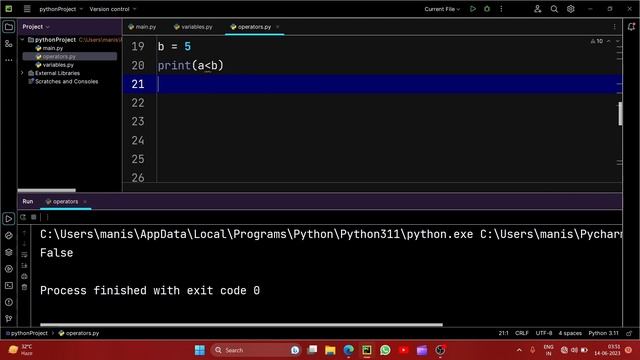Screen dimensions: 640x360
Task: Start debugging with the bug icon
Action: tap(487, 9)
